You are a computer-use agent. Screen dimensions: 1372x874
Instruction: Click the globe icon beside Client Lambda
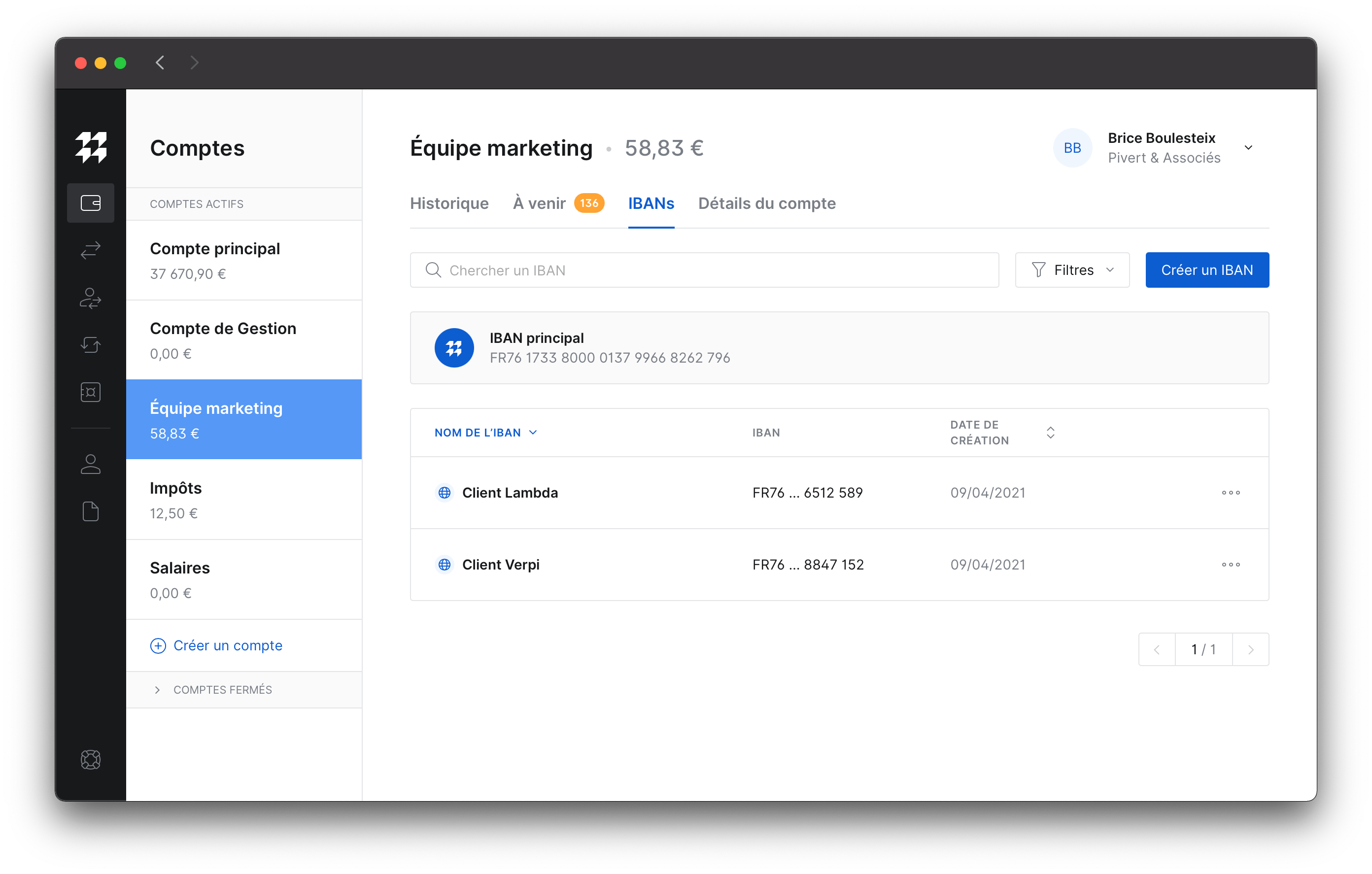[445, 492]
